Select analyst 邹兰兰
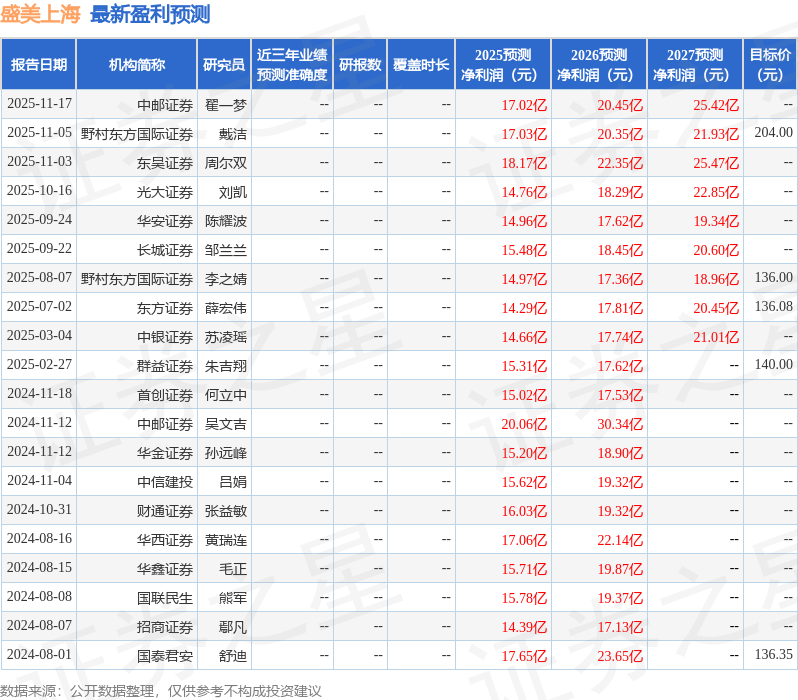 click(x=225, y=250)
